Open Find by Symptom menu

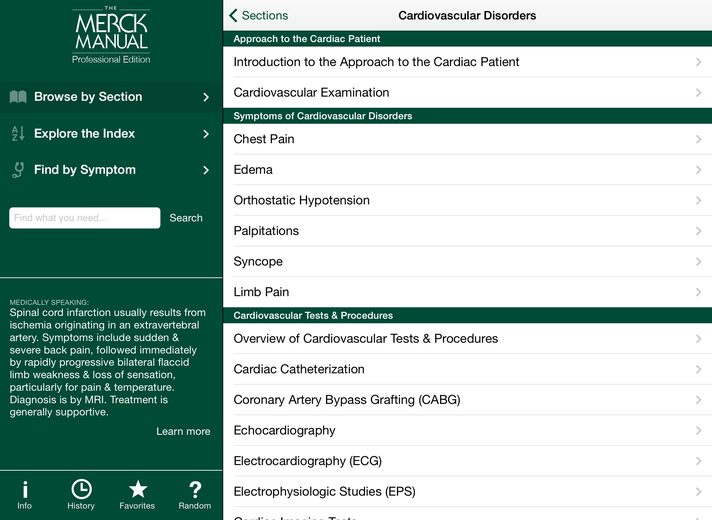tap(111, 170)
